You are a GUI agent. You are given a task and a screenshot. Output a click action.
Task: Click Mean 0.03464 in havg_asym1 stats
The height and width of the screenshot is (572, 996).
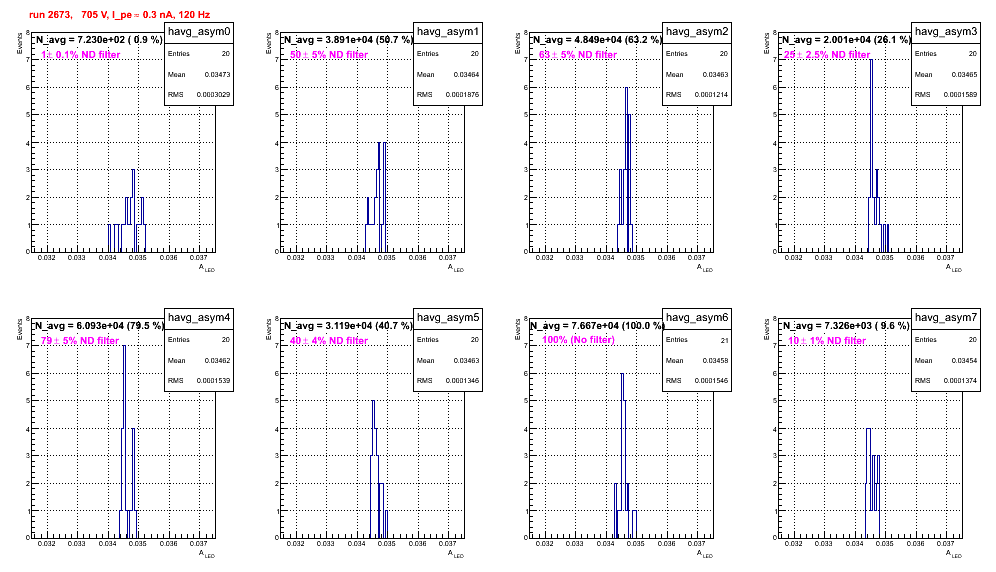tap(448, 74)
